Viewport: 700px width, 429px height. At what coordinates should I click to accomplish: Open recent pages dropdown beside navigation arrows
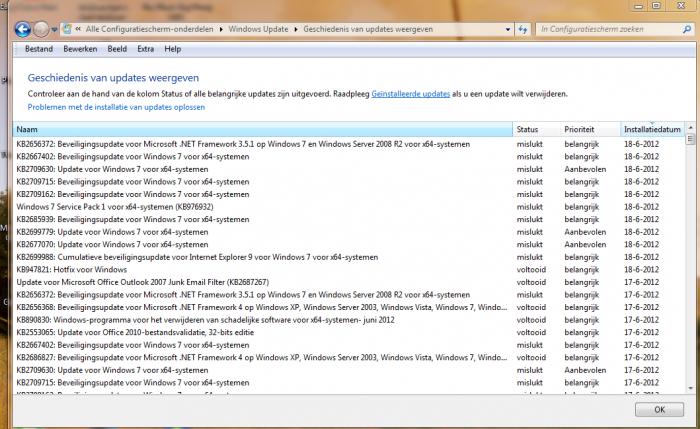[x=54, y=30]
